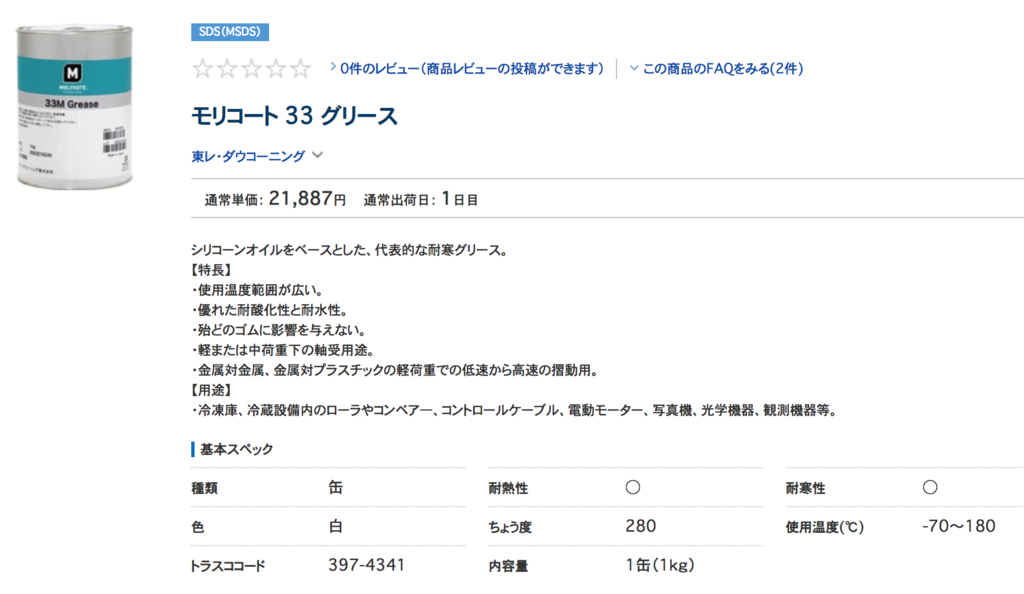
Task: Rate the product five stars
Action: pos(301,68)
